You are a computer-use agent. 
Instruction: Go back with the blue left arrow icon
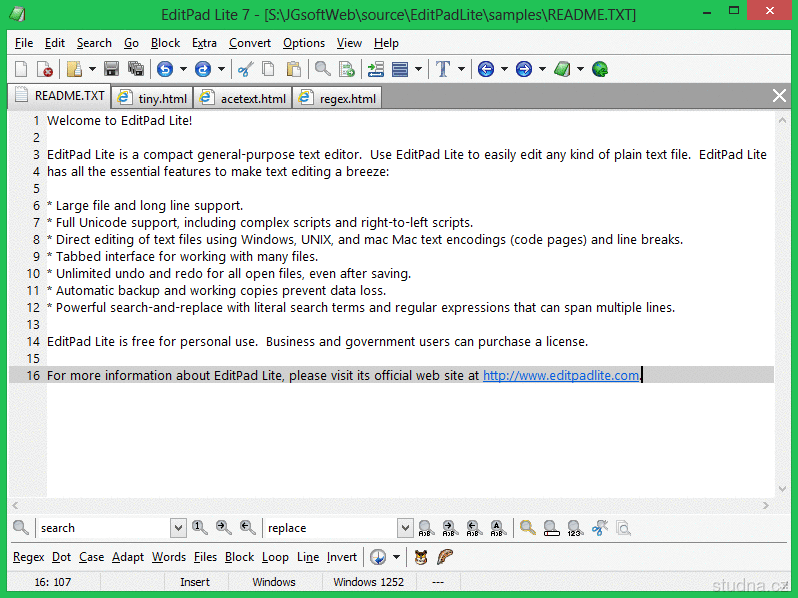click(x=486, y=69)
